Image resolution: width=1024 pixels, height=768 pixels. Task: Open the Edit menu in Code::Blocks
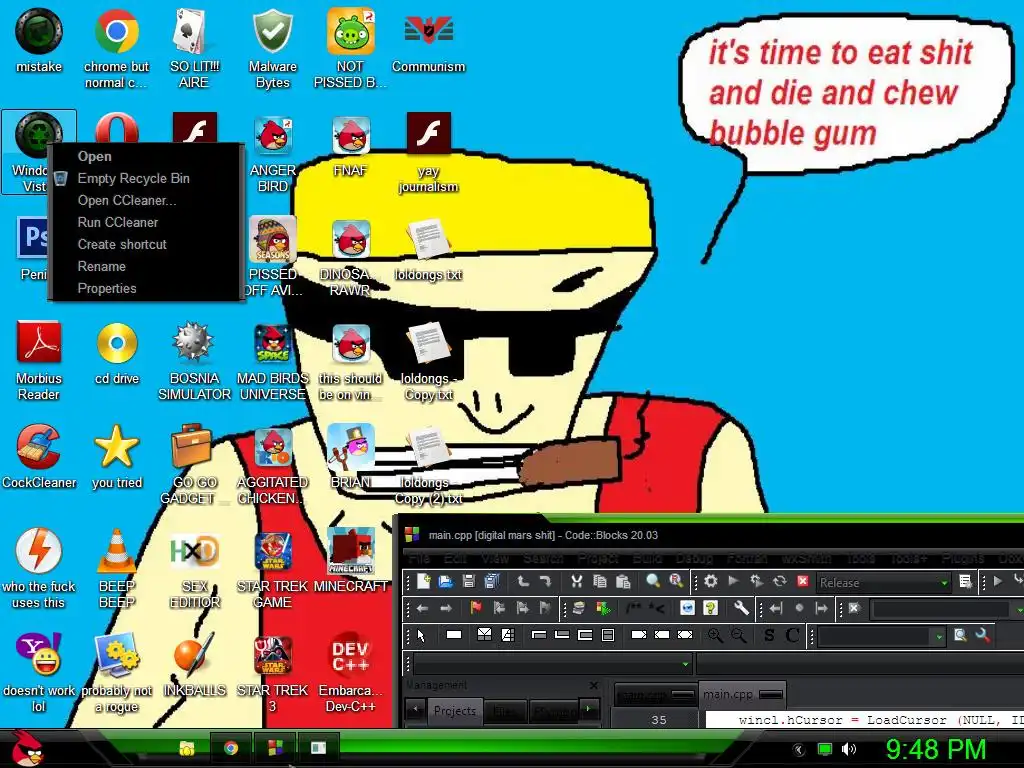[x=456, y=558]
